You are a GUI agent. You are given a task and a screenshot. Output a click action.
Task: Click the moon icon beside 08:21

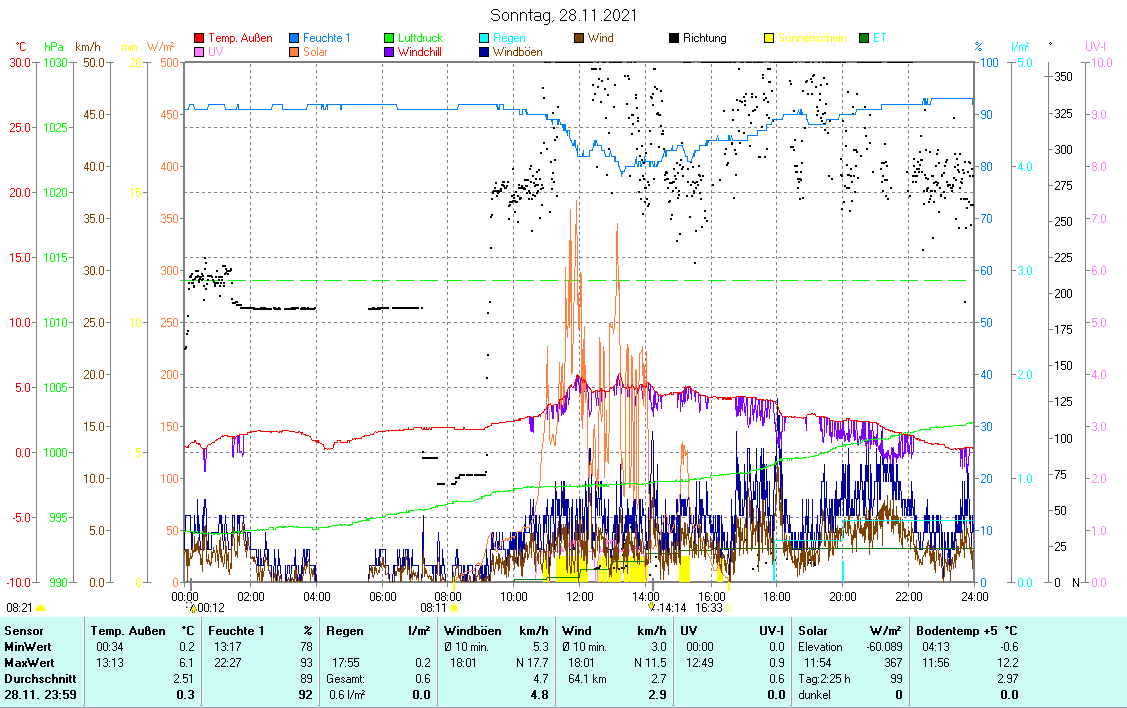(x=41, y=607)
